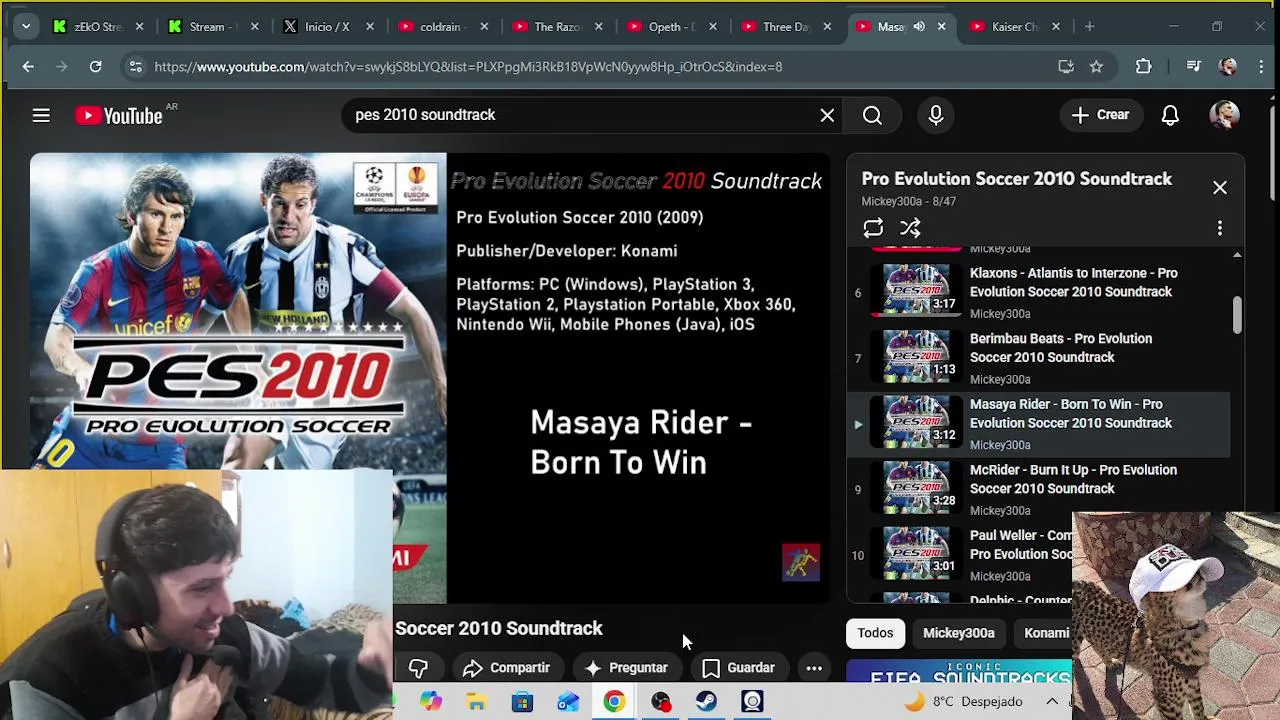
Task: Switch to the Stream Kick tab
Action: pyautogui.click(x=212, y=27)
